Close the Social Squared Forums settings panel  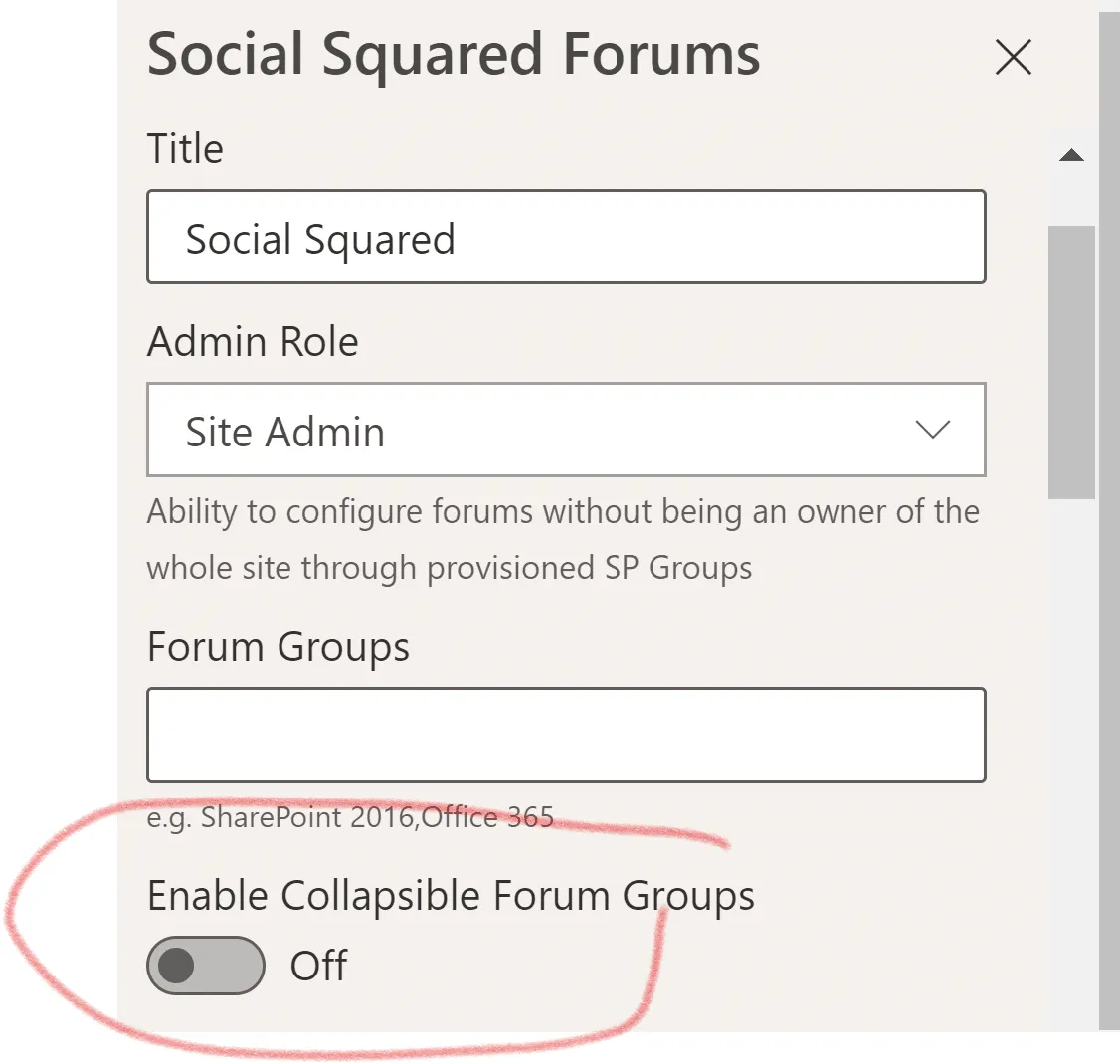(1013, 58)
